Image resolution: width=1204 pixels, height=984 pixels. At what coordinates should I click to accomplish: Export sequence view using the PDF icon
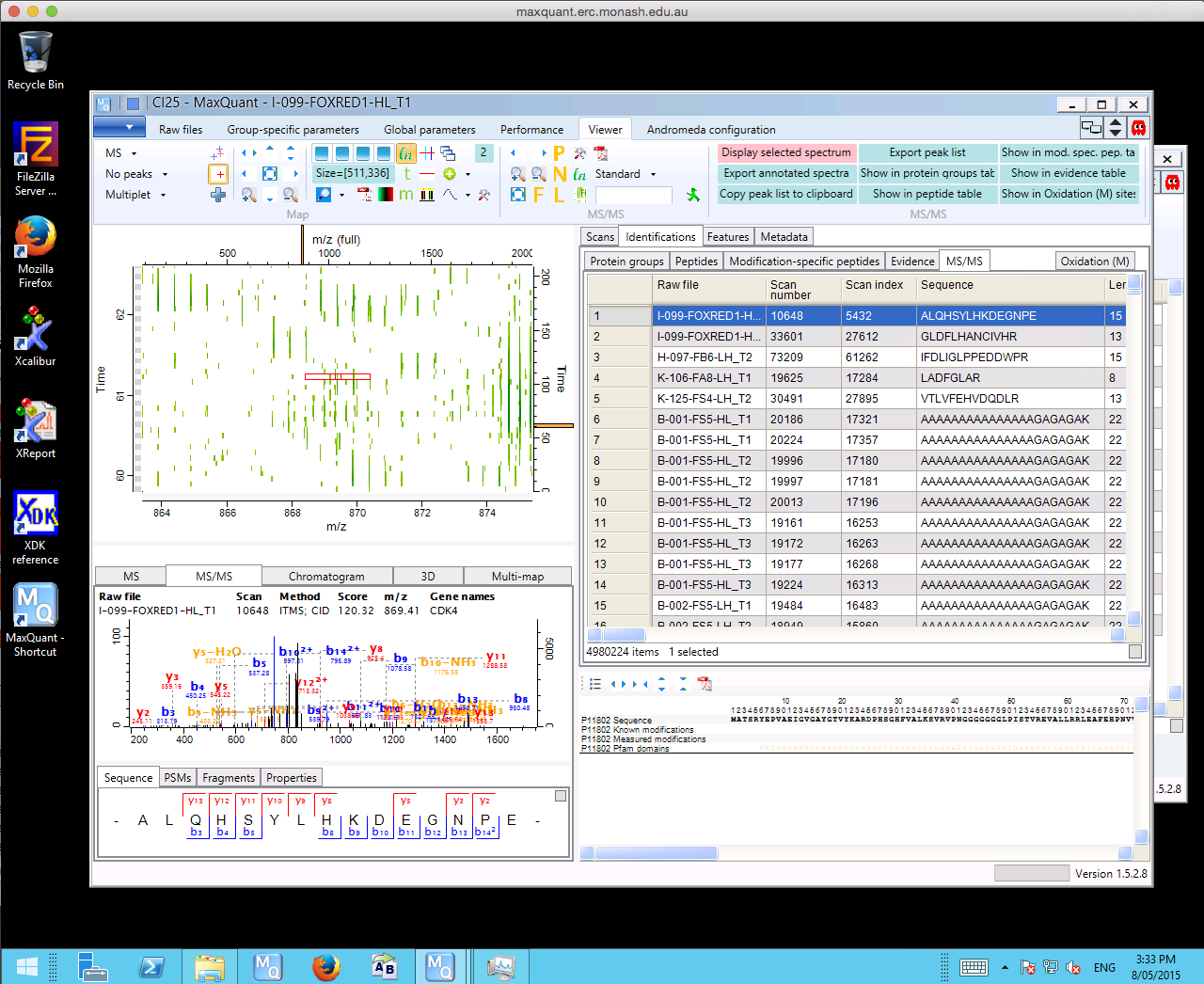pos(705,684)
